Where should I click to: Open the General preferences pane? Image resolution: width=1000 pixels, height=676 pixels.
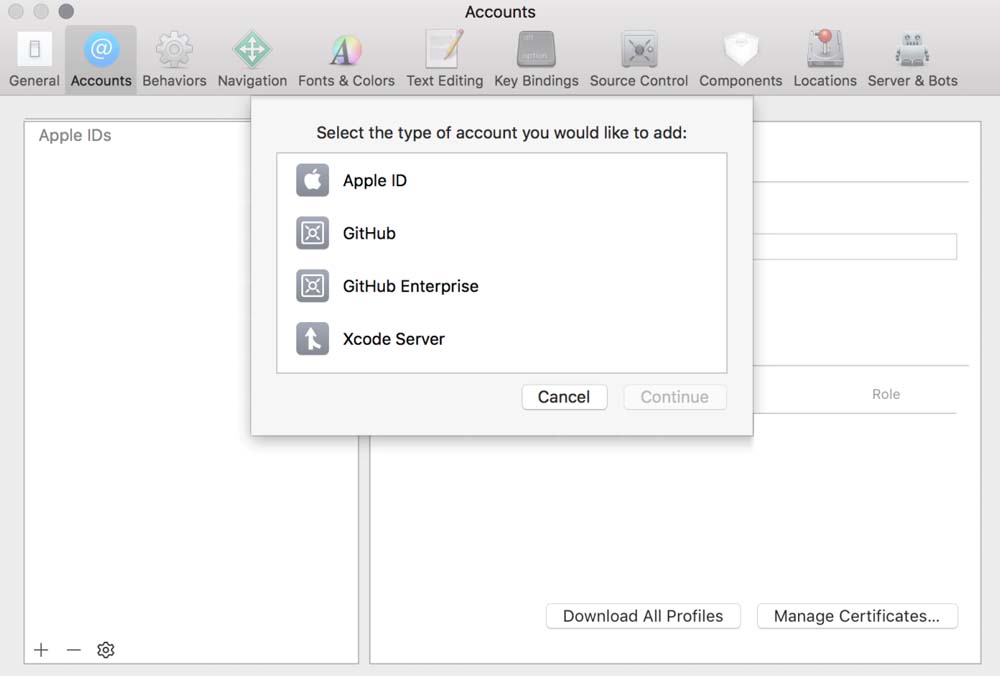pyautogui.click(x=35, y=59)
